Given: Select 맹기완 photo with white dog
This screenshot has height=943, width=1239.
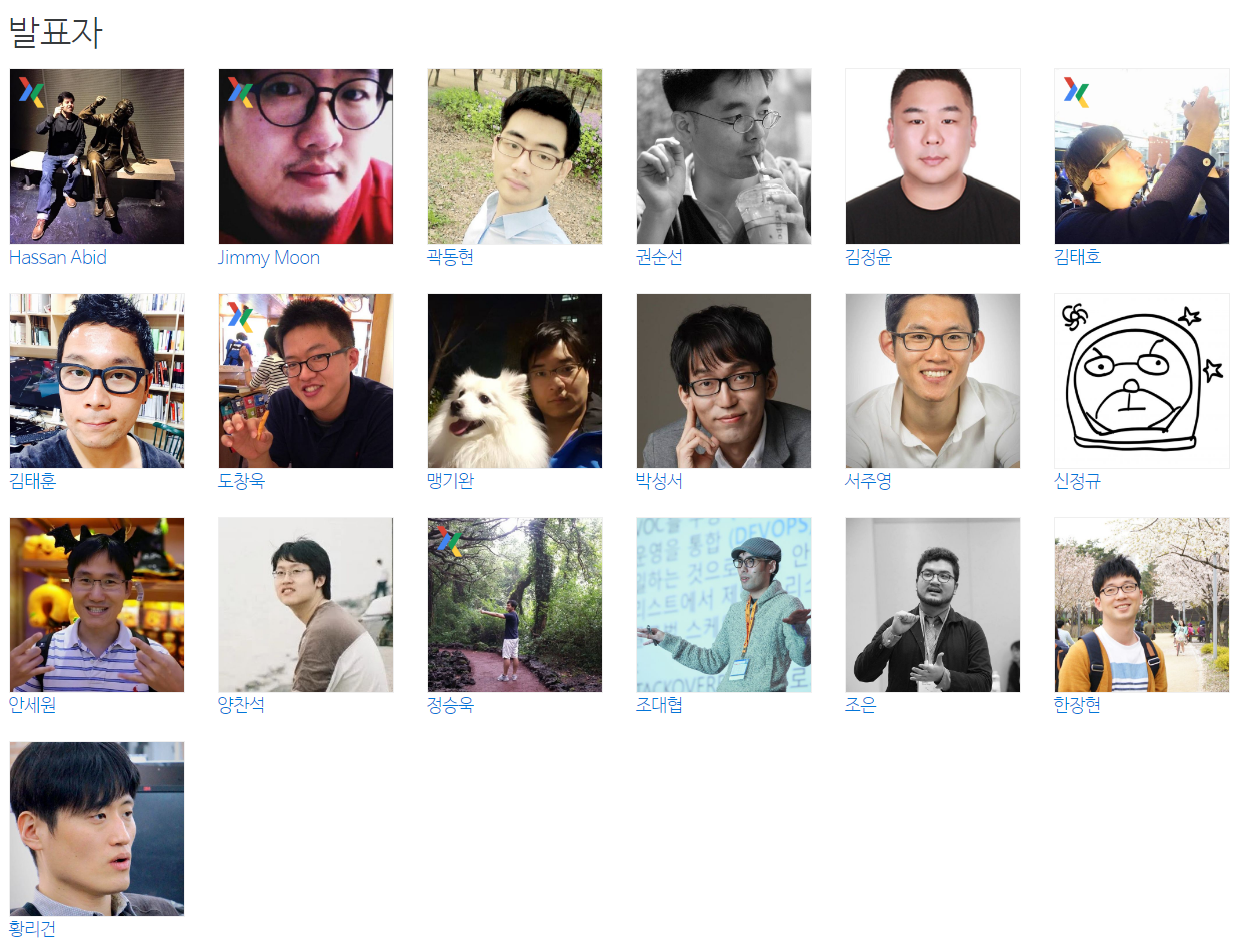Looking at the screenshot, I should [515, 381].
